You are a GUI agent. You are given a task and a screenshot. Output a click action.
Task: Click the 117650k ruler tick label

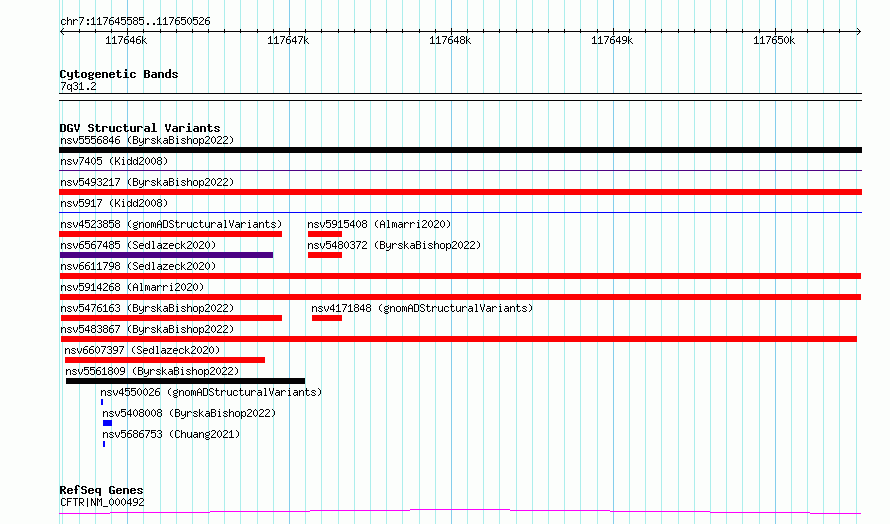click(x=774, y=40)
